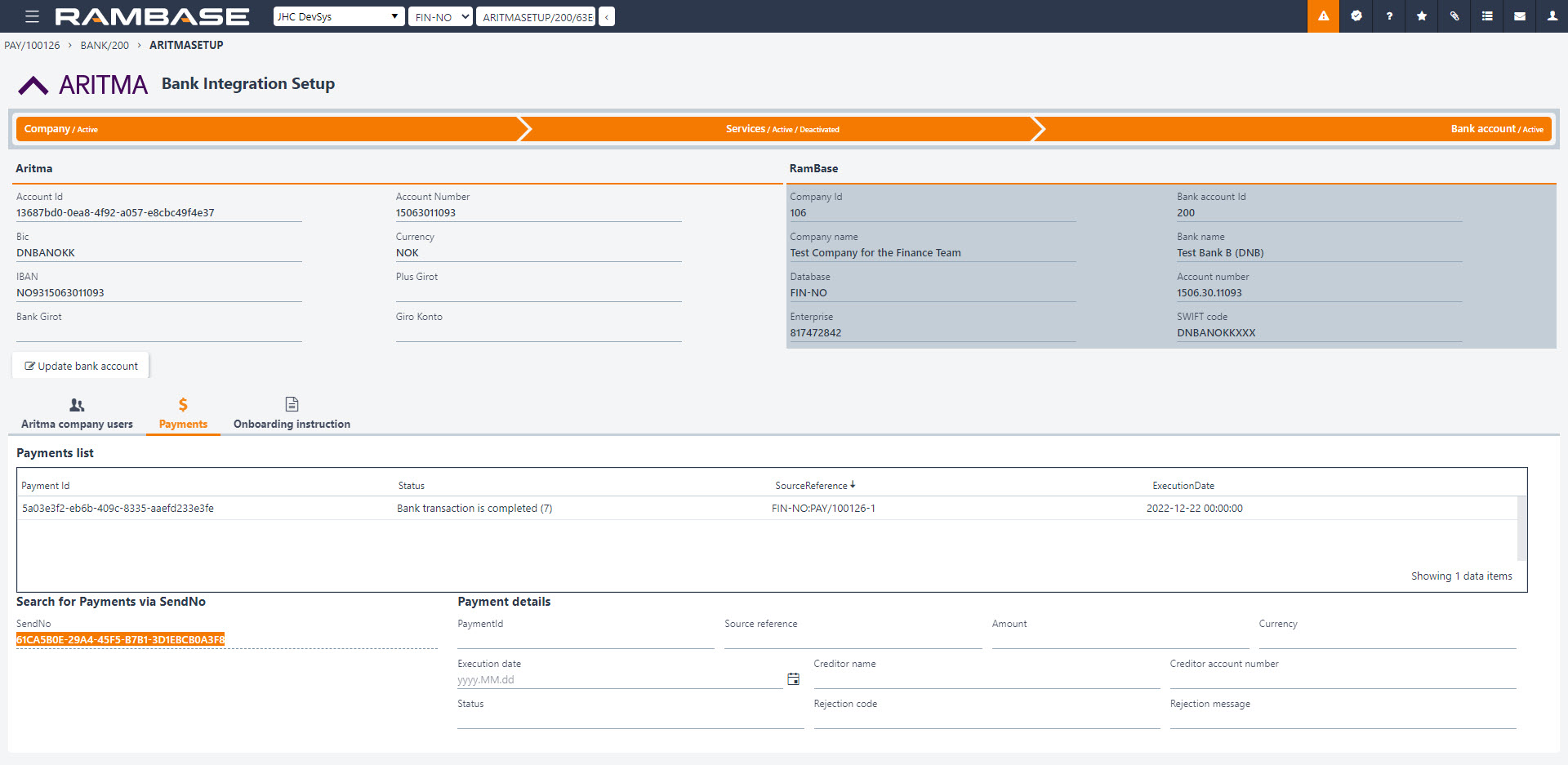
Task: Open the JHC DevSys company dropdown
Action: (x=339, y=16)
